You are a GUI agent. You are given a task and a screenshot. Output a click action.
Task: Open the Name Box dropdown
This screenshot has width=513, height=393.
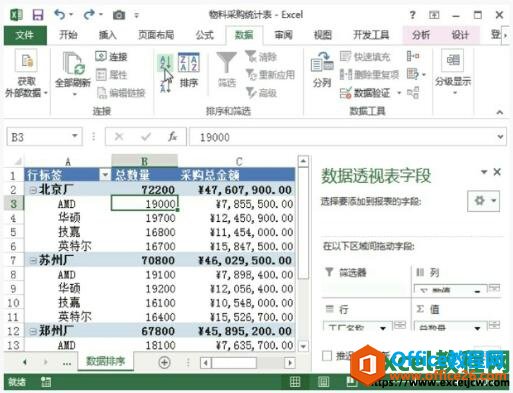[75, 136]
